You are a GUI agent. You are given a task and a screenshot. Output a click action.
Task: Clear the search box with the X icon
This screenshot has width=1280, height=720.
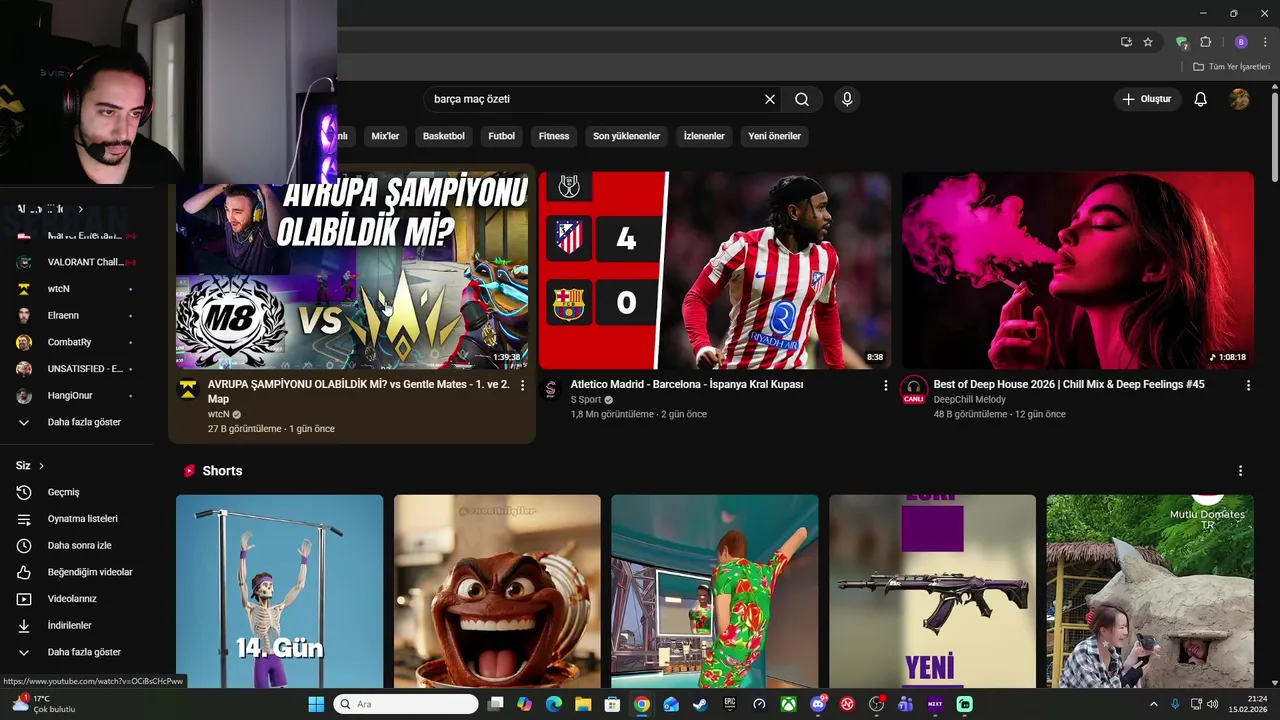770,99
